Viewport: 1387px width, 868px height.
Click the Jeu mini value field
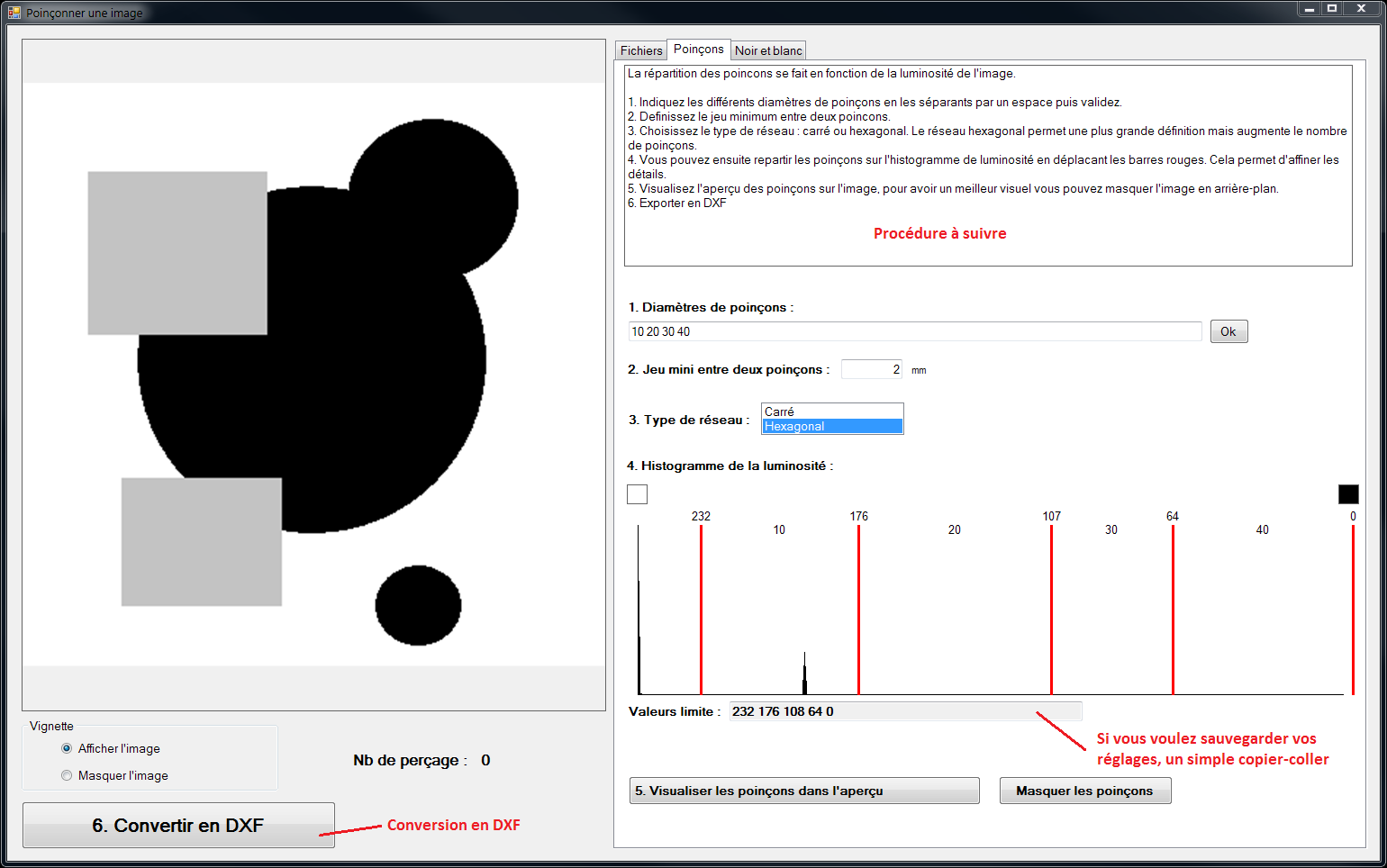871,369
